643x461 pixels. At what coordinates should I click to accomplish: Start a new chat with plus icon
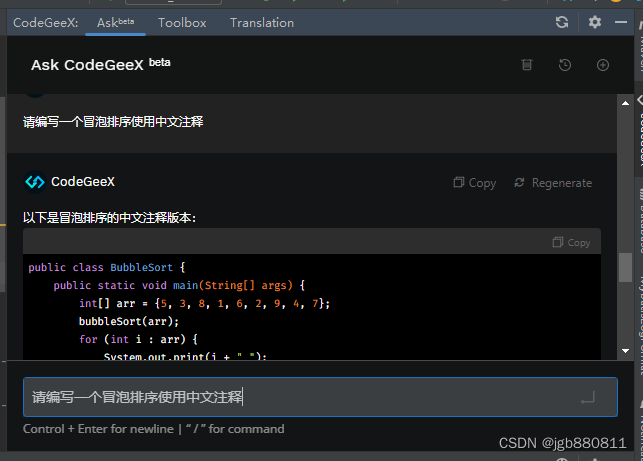pyautogui.click(x=603, y=65)
